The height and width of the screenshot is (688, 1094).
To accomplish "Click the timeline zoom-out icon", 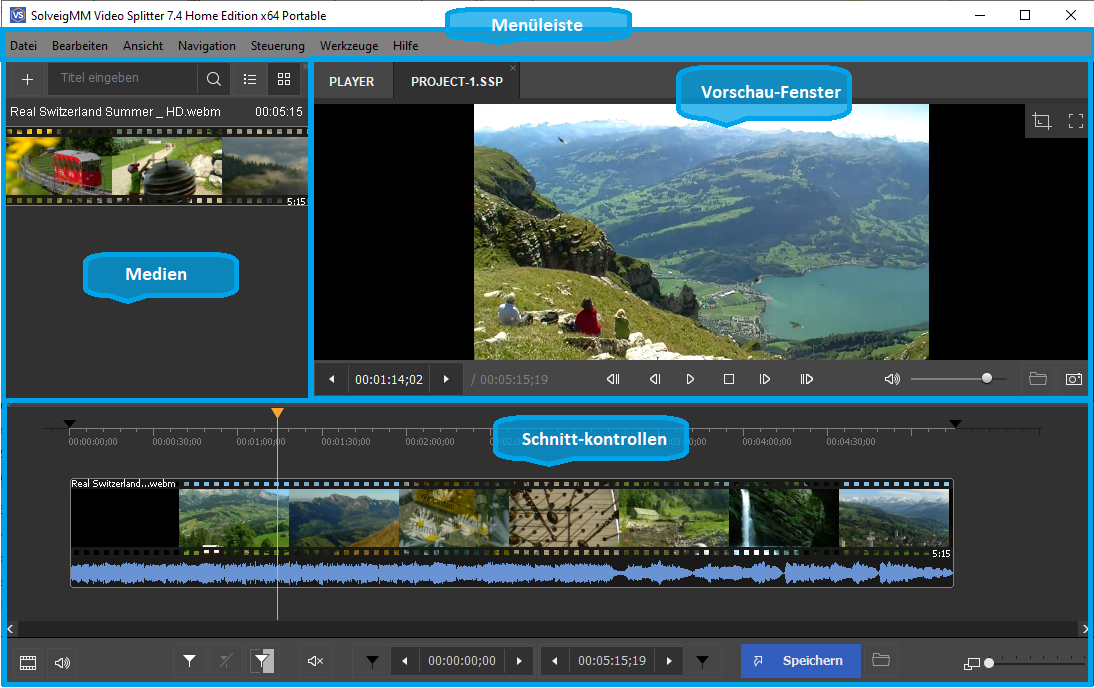I will click(x=971, y=664).
